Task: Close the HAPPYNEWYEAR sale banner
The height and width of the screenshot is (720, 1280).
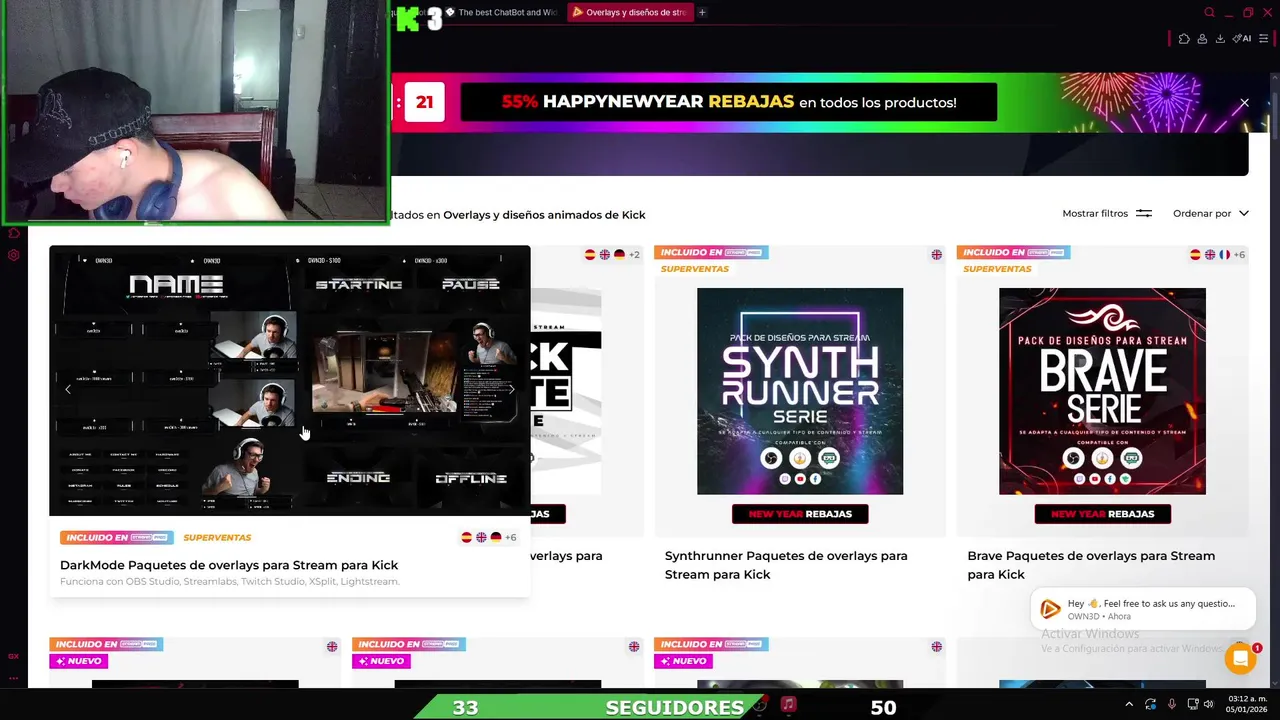Action: point(1244,103)
